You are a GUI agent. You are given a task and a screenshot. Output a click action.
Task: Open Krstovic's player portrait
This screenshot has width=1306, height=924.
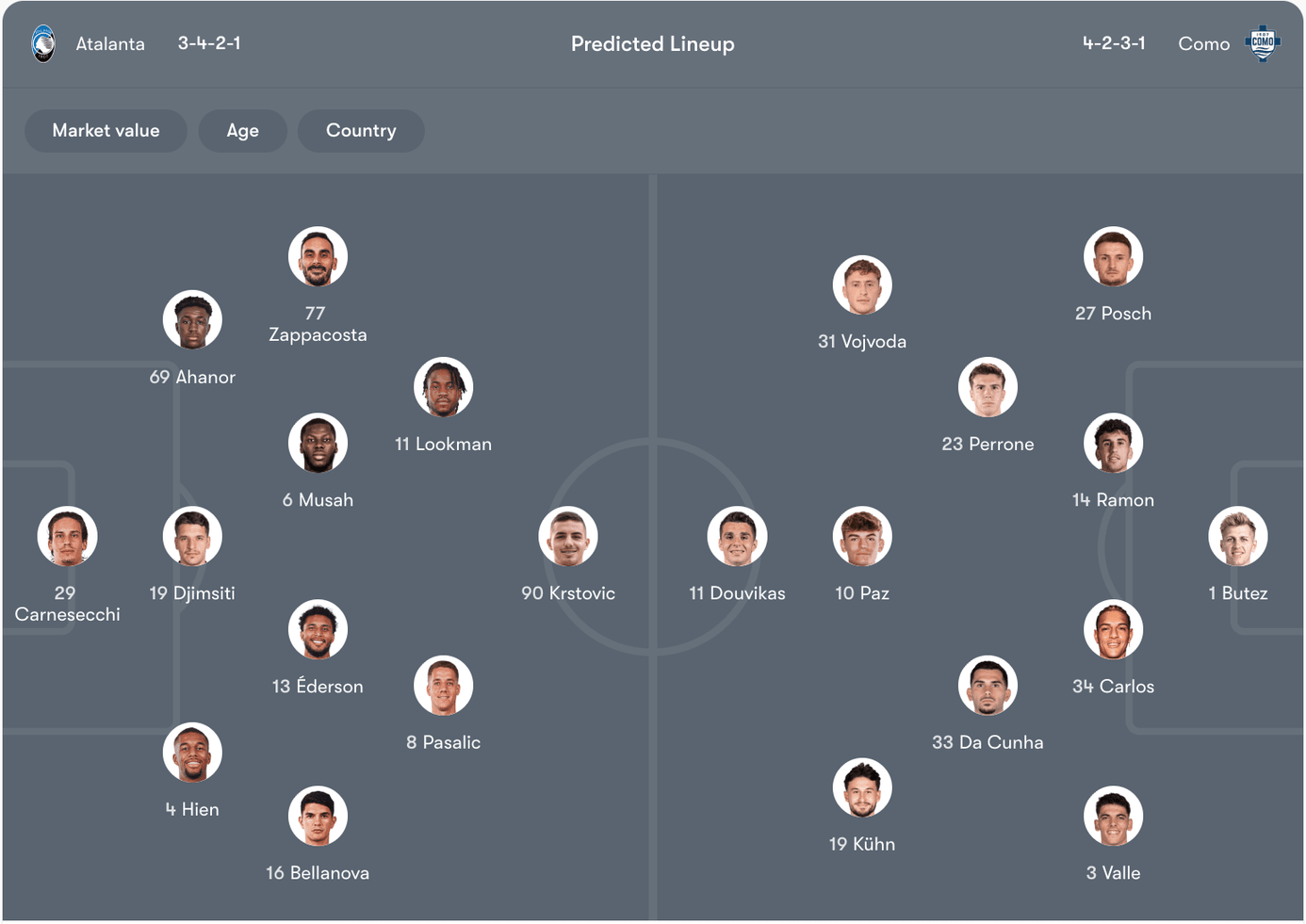point(568,537)
